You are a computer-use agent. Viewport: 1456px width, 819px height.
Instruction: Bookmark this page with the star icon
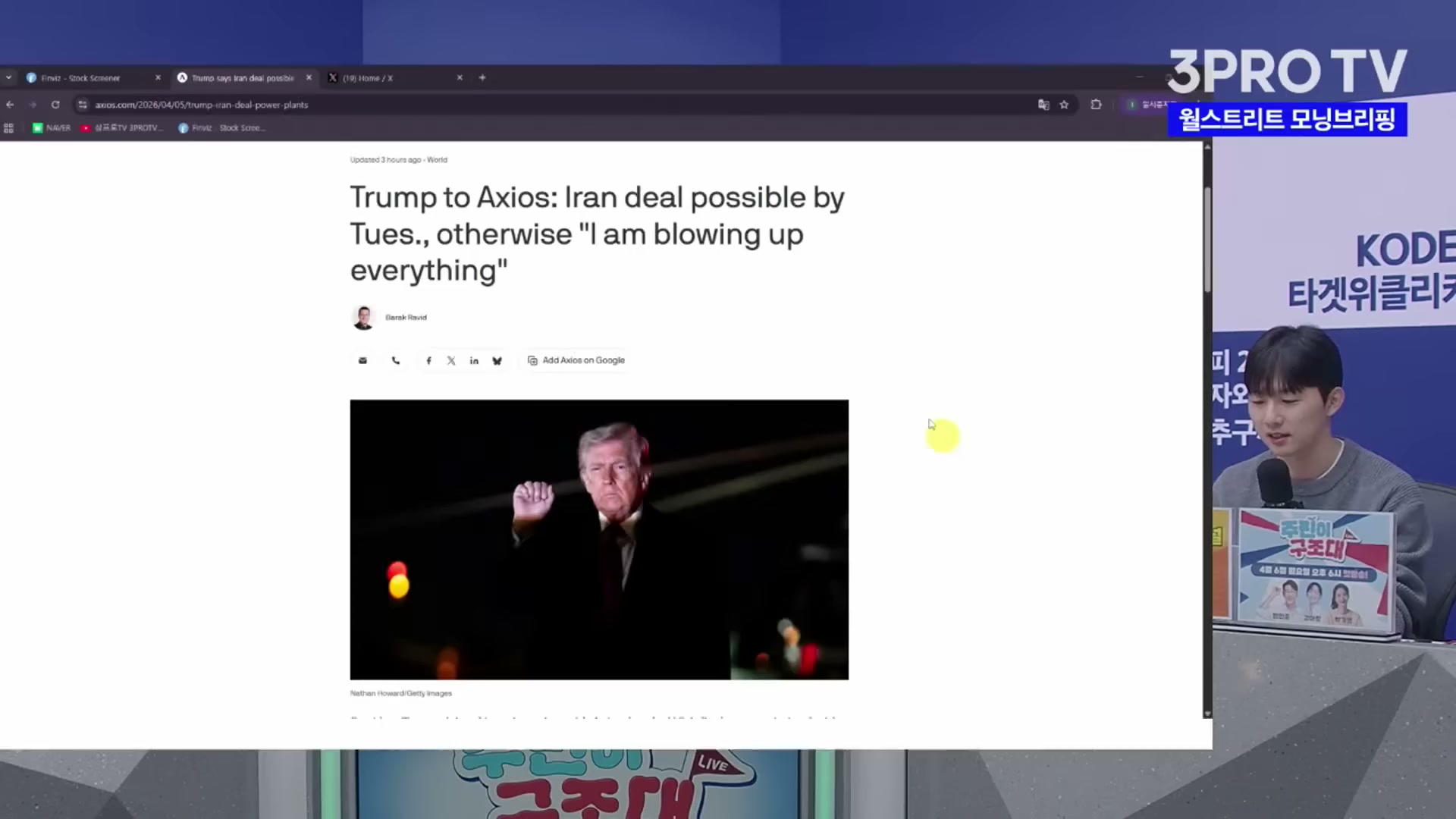click(1064, 105)
